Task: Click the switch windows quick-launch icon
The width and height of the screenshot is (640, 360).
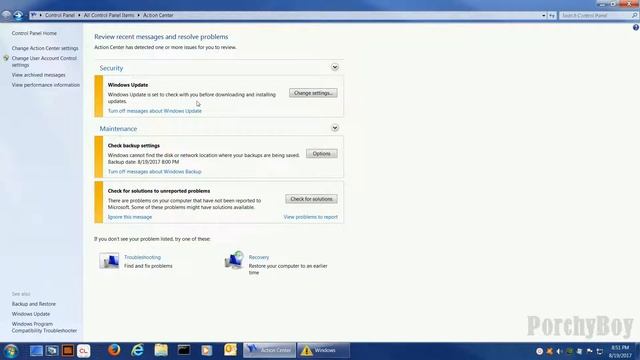Action: tap(52, 351)
